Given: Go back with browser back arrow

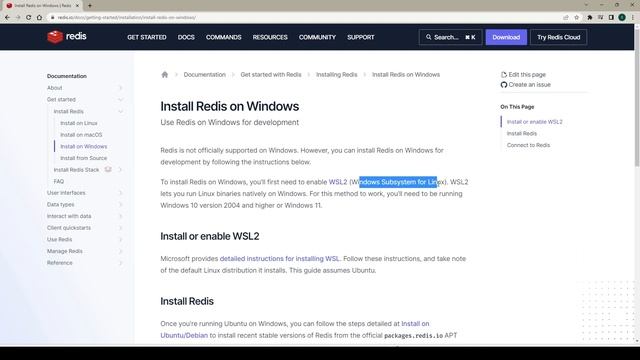Looking at the screenshot, I should coord(7,18).
